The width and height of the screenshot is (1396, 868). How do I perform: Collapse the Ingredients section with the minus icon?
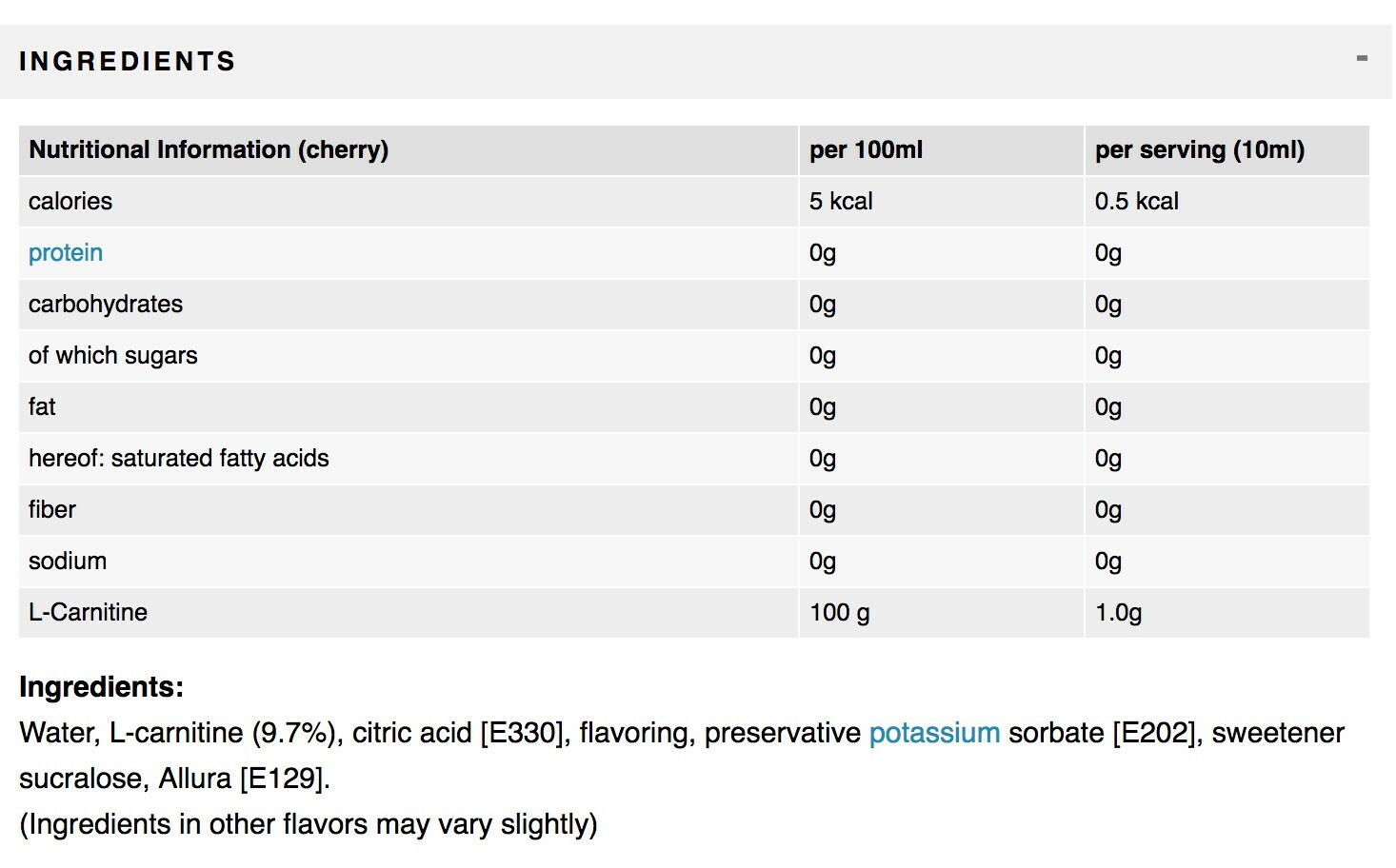1362,59
